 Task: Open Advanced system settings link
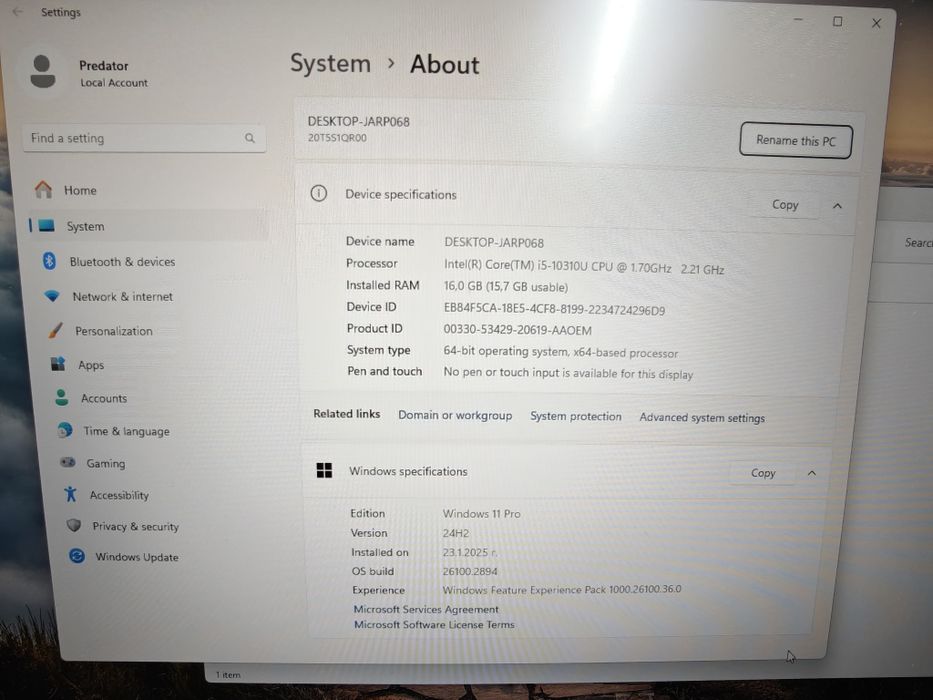click(702, 418)
